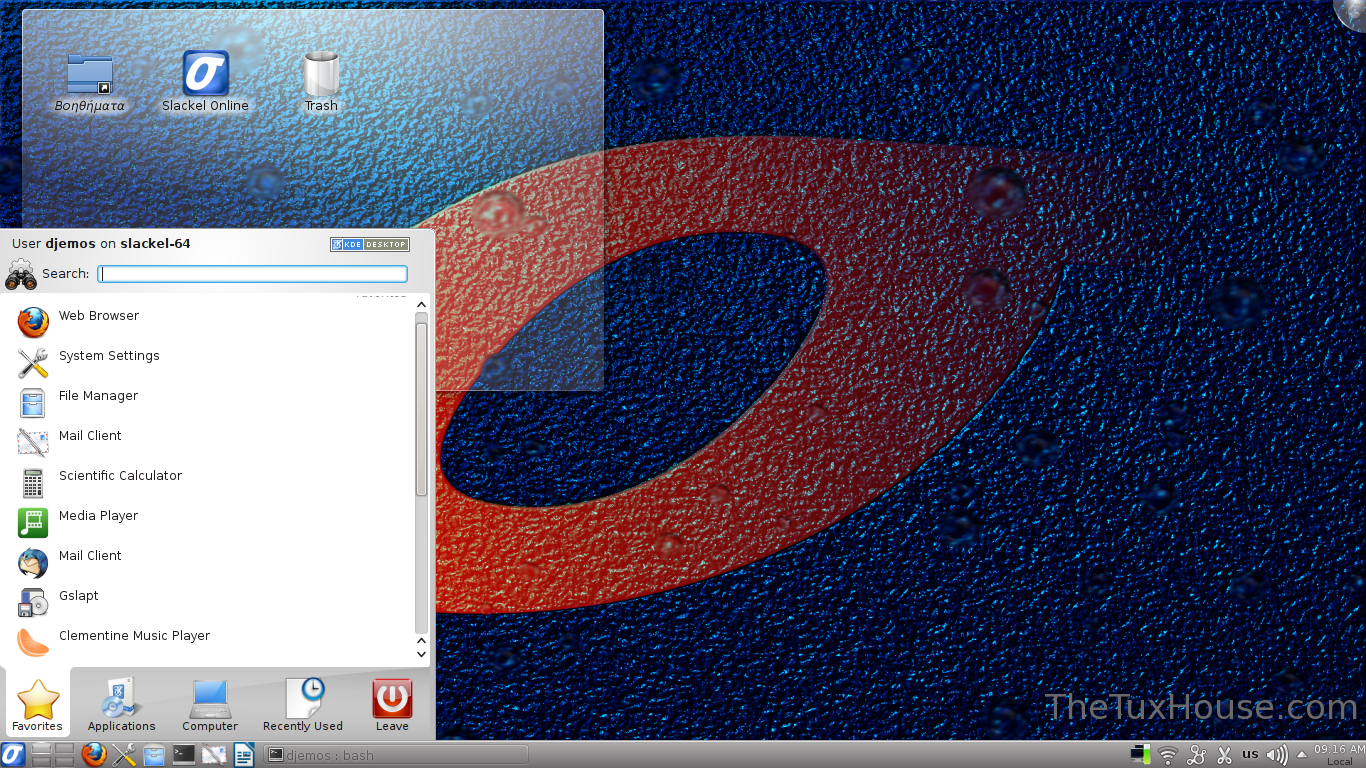Screen dimensions: 1366x768
Task: Open the Wi-Fi network tray icon
Action: point(1168,755)
